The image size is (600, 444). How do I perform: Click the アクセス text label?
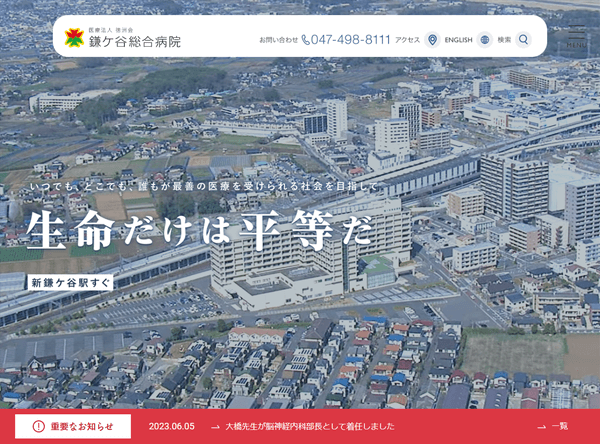tap(408, 40)
